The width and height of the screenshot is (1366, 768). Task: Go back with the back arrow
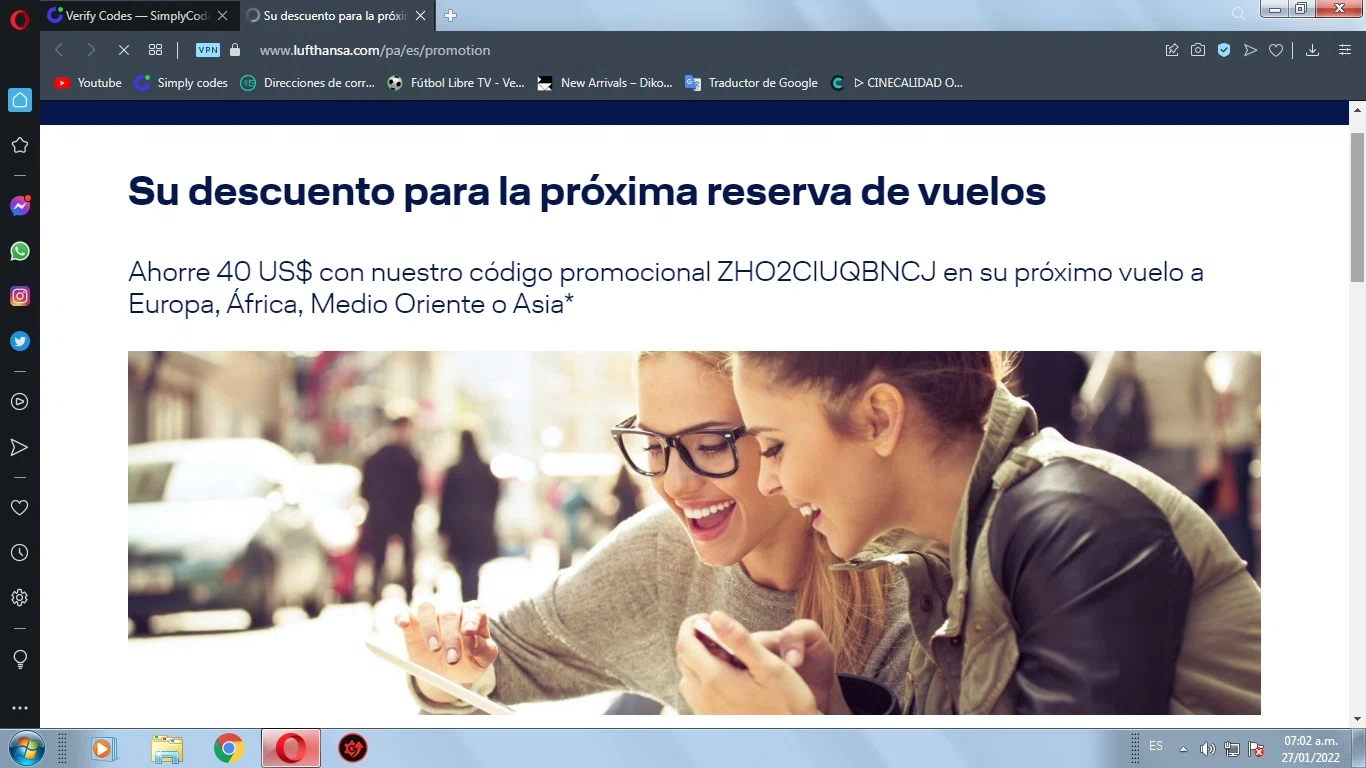pos(59,50)
